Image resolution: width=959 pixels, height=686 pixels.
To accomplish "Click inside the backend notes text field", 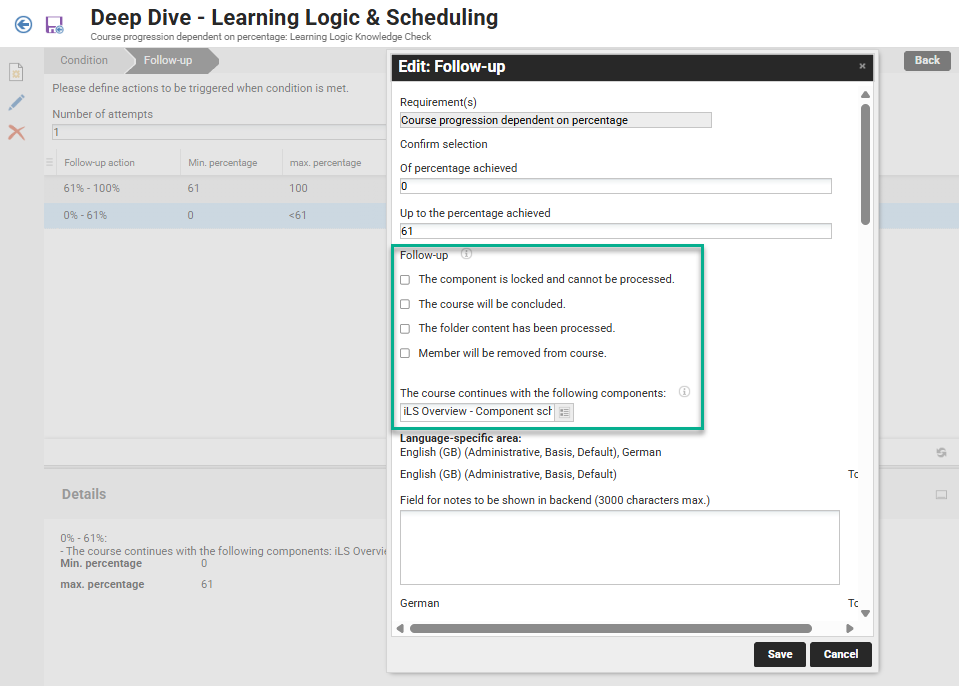I will point(618,545).
